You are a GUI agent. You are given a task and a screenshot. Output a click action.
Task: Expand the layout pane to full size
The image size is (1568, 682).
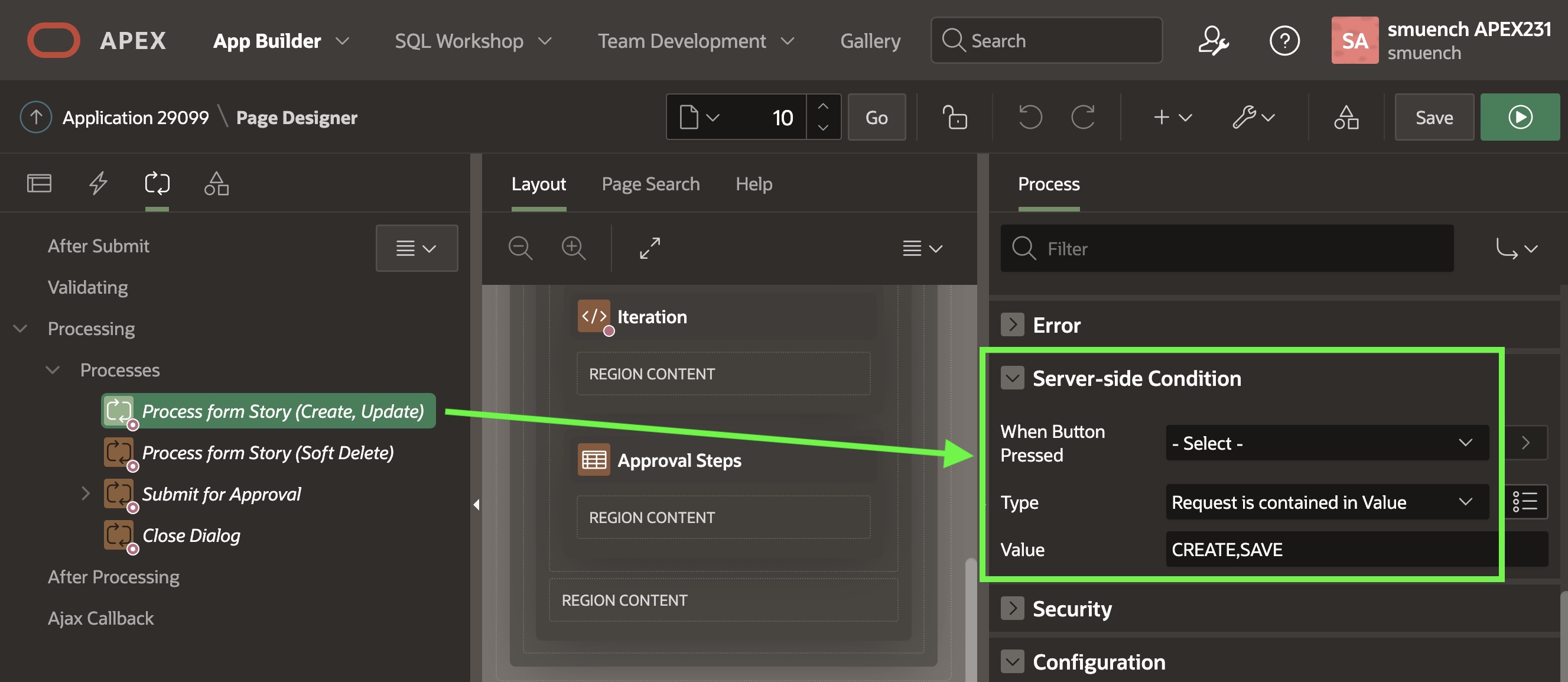(649, 248)
